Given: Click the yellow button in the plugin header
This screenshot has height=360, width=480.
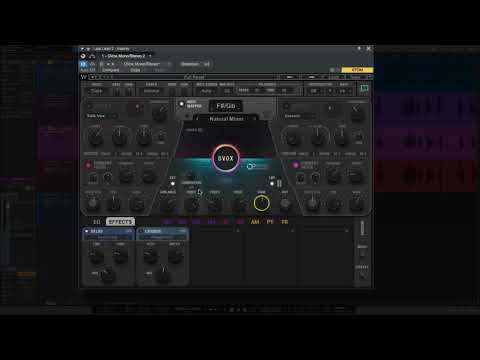Looking at the screenshot, I should [357, 70].
